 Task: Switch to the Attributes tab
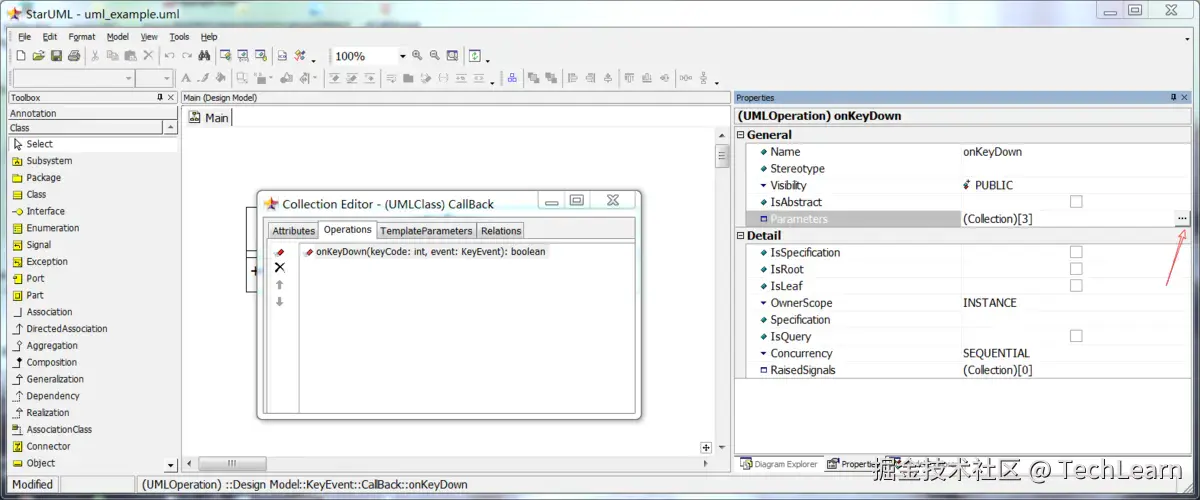pos(293,231)
